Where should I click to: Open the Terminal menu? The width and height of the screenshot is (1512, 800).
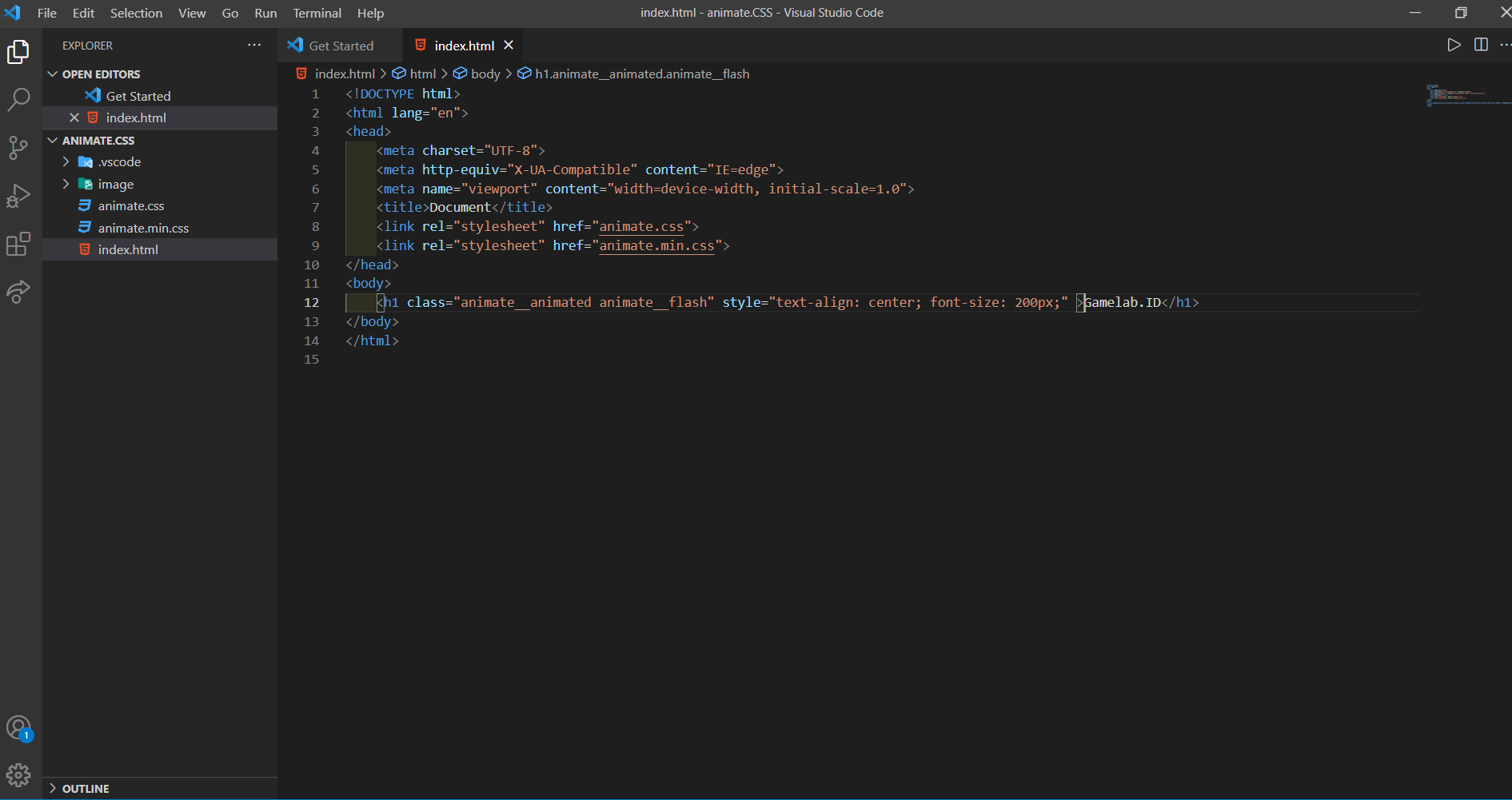point(317,13)
